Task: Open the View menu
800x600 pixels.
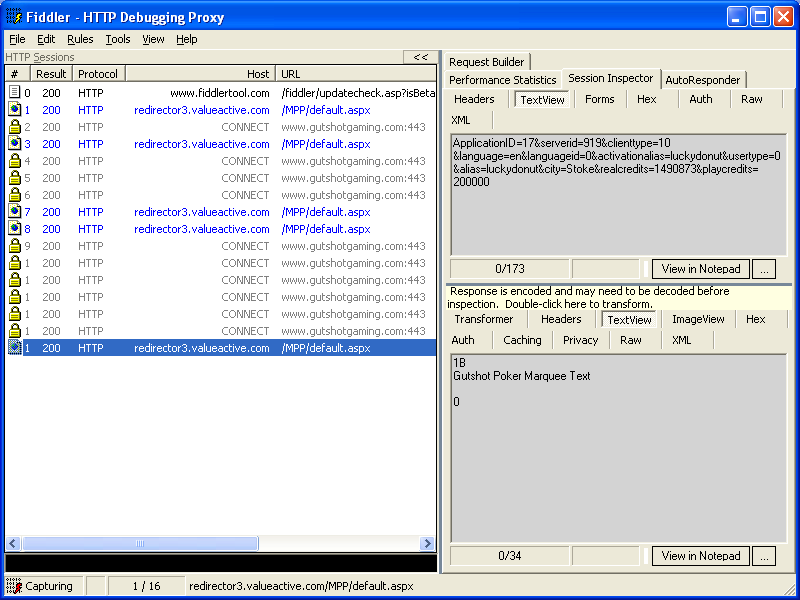Action: 153,39
